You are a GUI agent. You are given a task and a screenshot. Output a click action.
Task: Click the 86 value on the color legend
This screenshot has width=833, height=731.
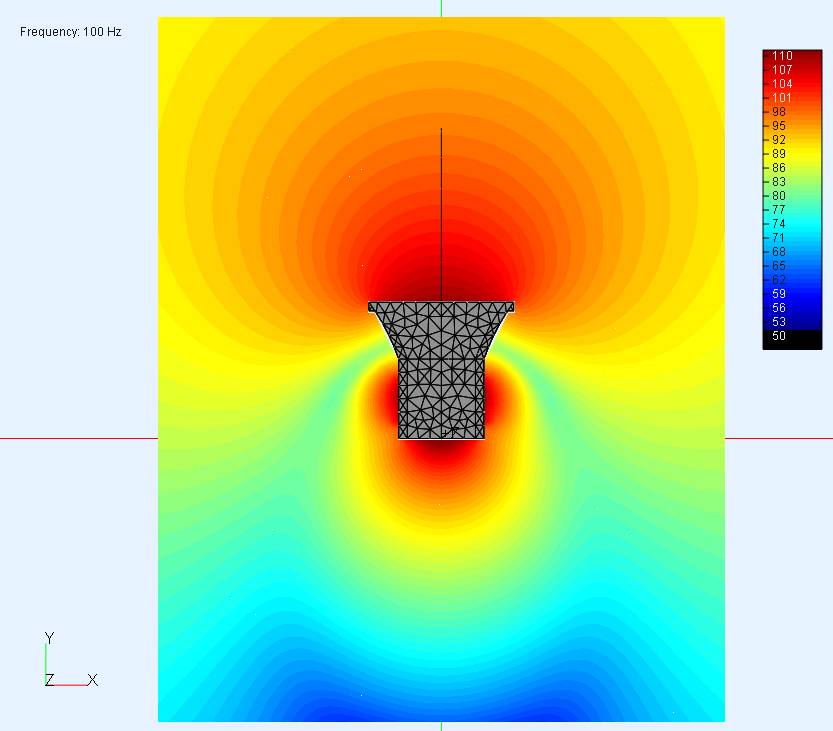tap(779, 168)
